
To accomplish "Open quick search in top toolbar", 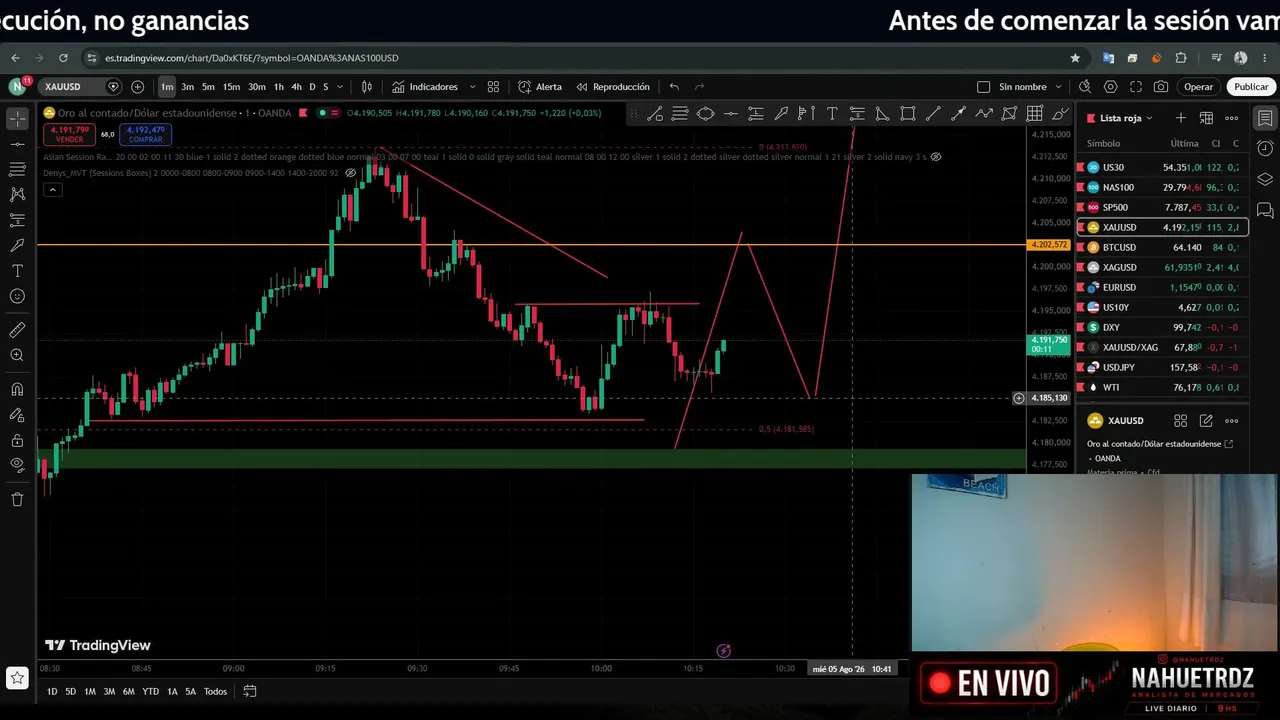I will [1086, 87].
